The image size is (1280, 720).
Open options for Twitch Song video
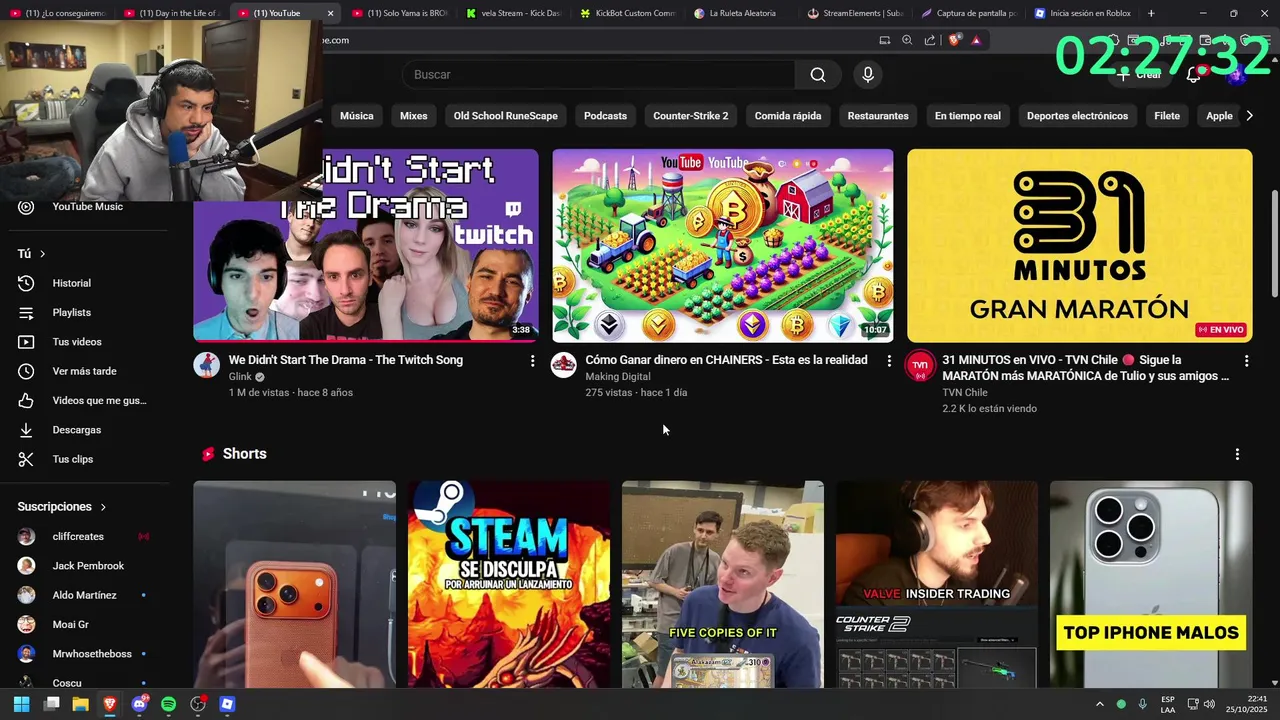(532, 361)
